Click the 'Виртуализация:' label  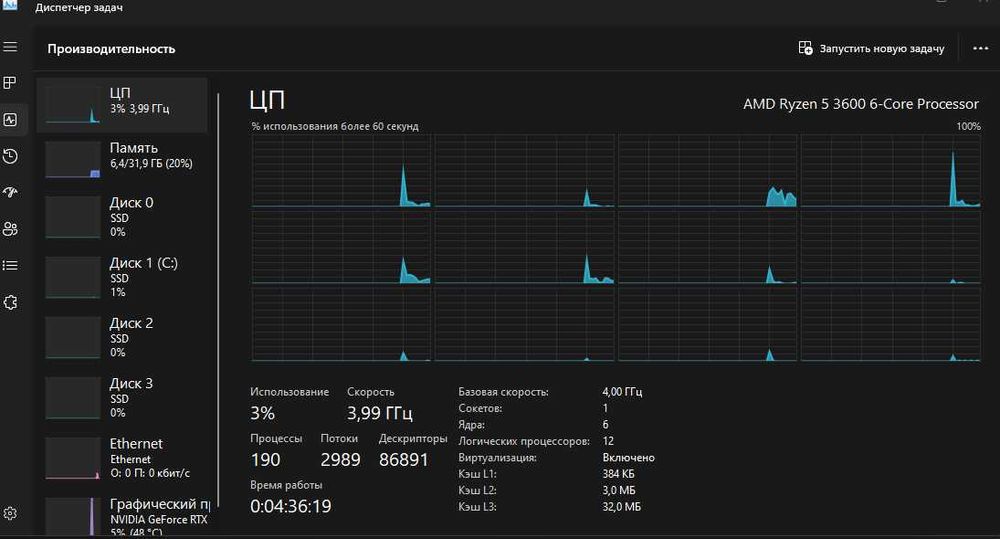coord(497,458)
